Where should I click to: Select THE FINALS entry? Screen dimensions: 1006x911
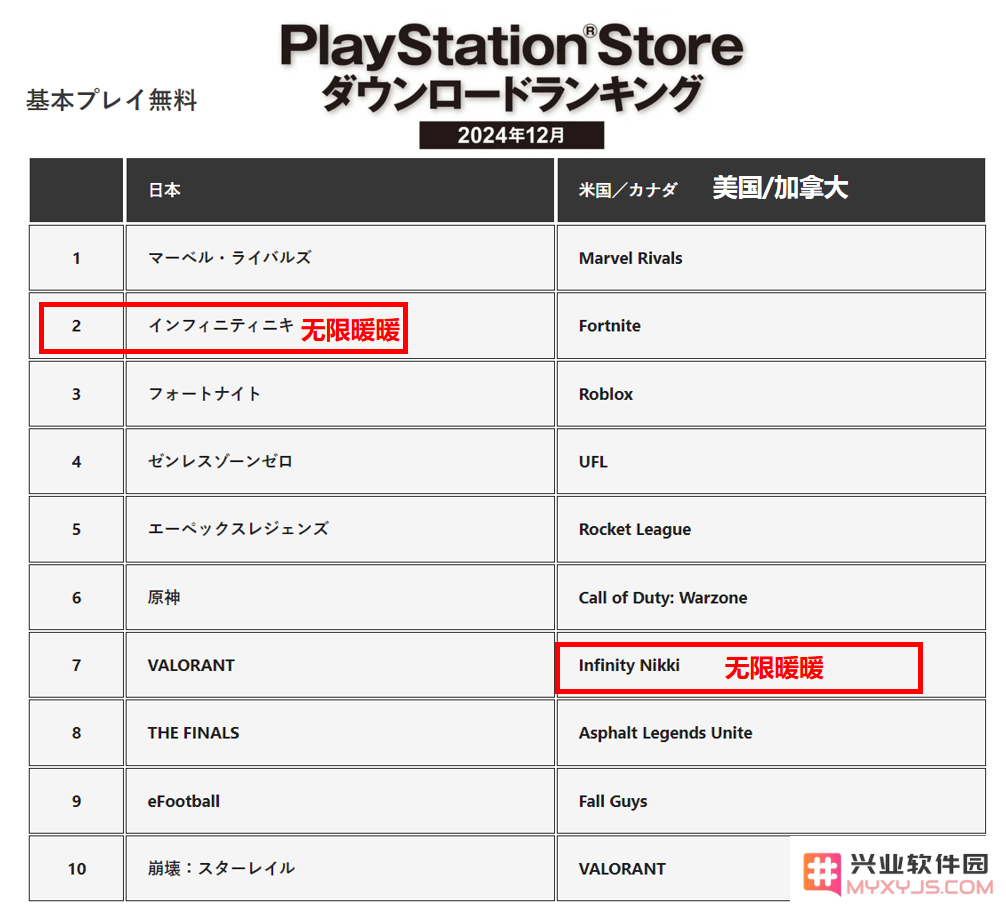point(193,733)
